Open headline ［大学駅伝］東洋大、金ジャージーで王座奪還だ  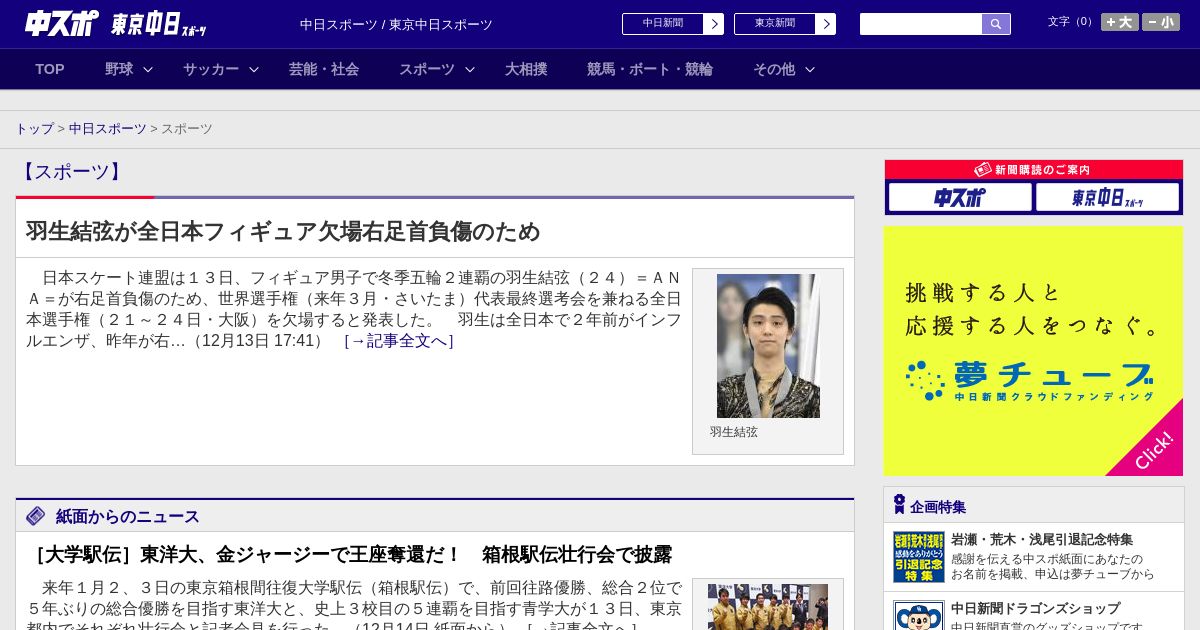pyautogui.click(x=350, y=554)
